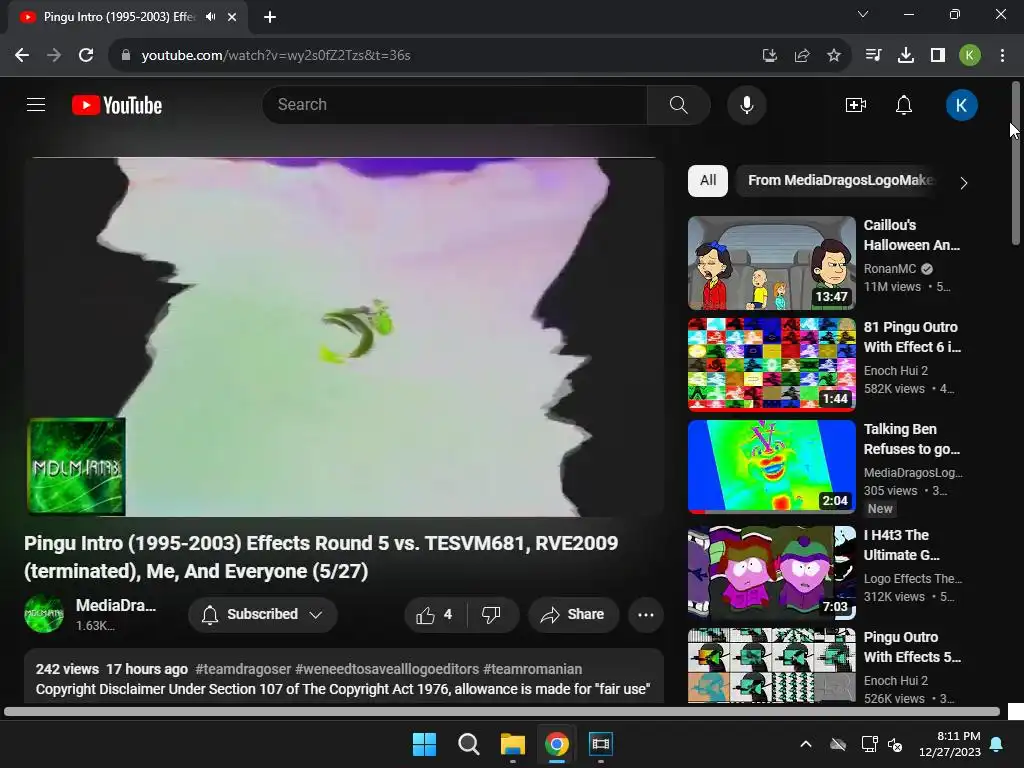1024x768 pixels.
Task: Open the notifications bell in YouTube header
Action: coord(904,104)
